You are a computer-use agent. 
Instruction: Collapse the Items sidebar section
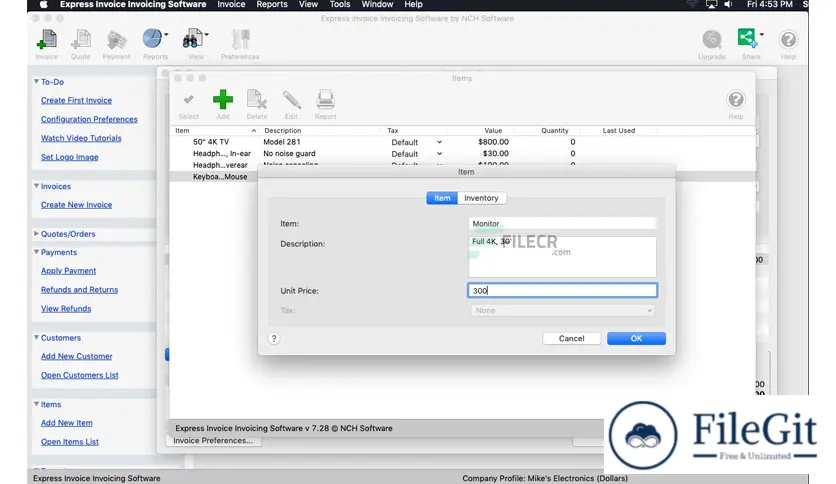point(36,404)
